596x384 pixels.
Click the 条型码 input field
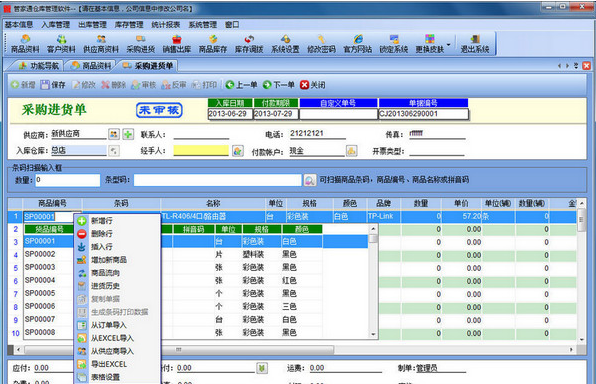coord(217,180)
